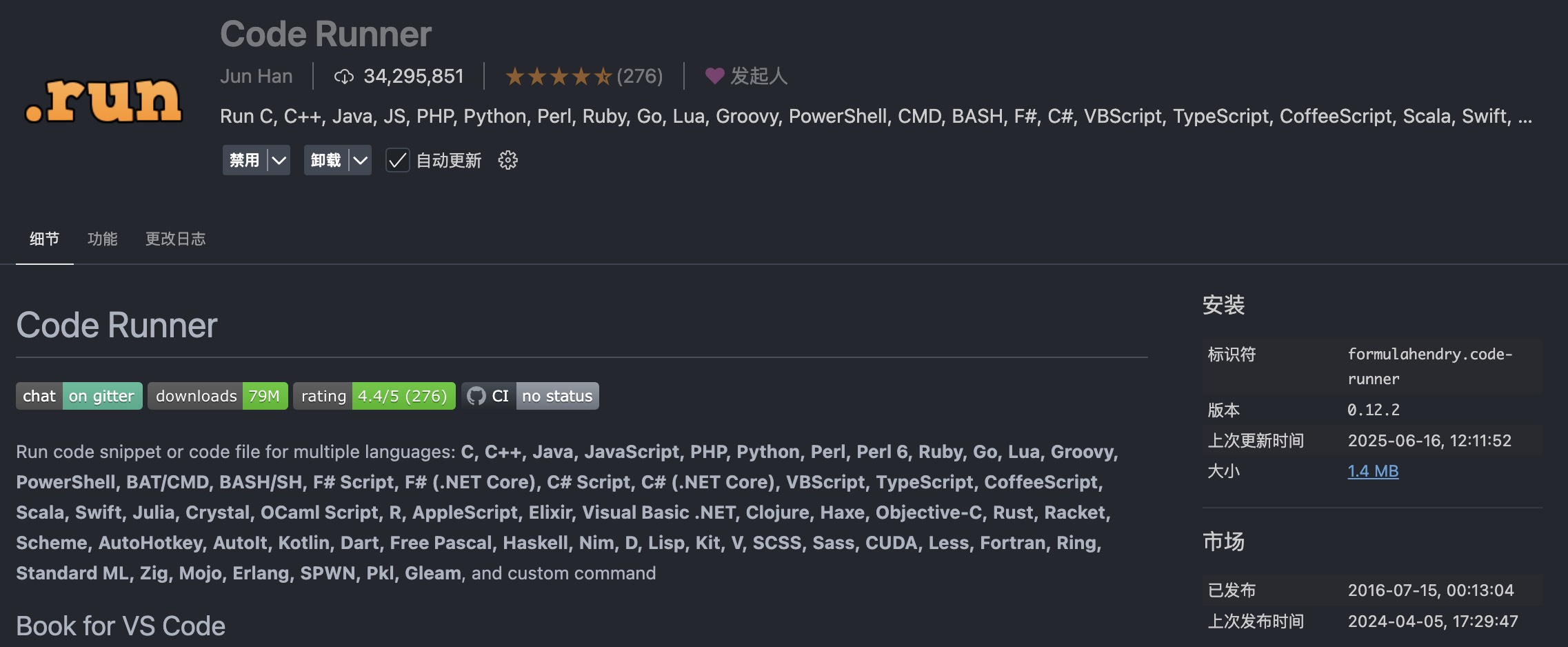Open the 1.4 MB size link
Image resolution: width=1568 pixels, height=647 pixels.
[1373, 471]
